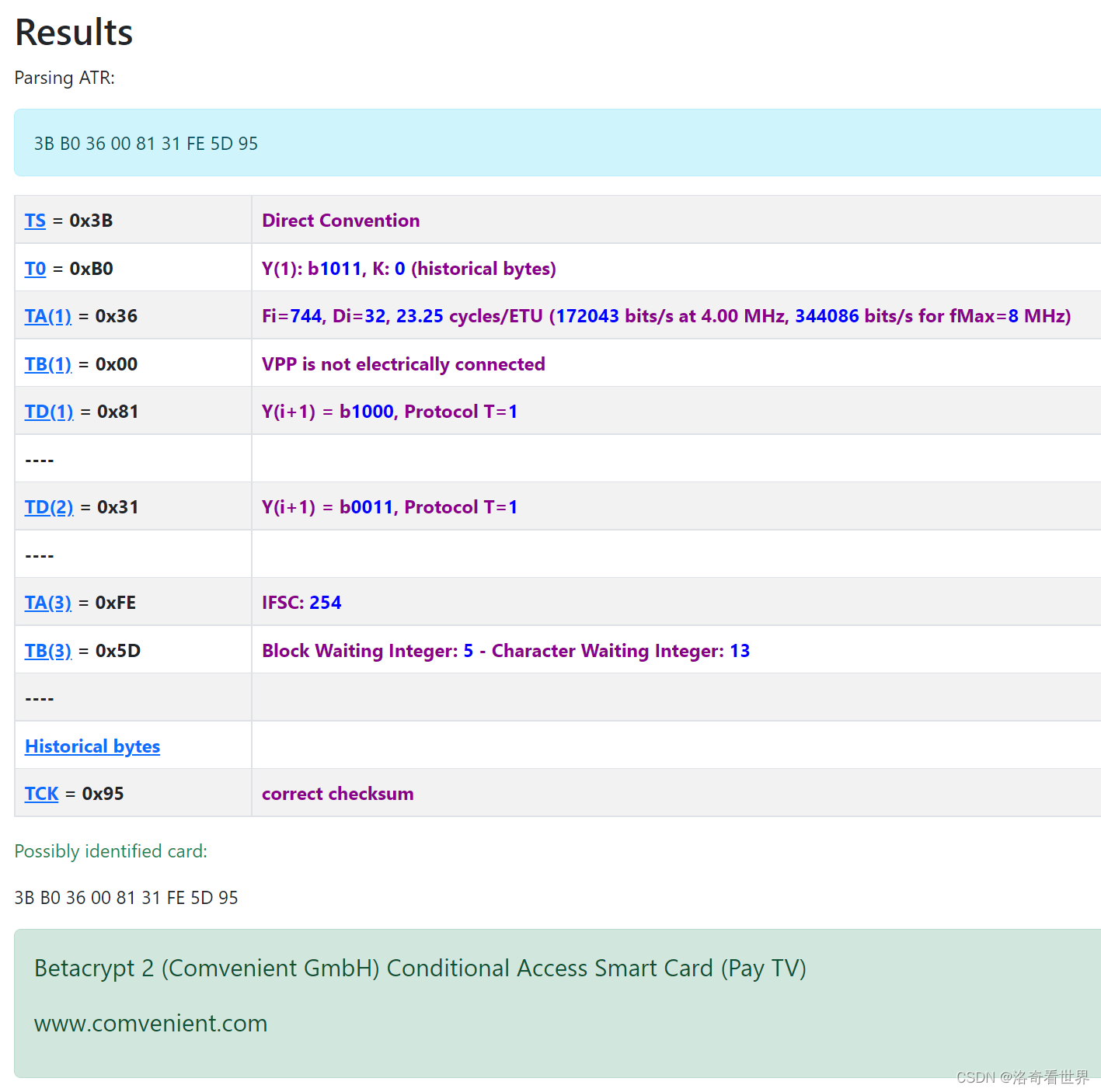Follow the TA(1) hyperlink

click(47, 316)
